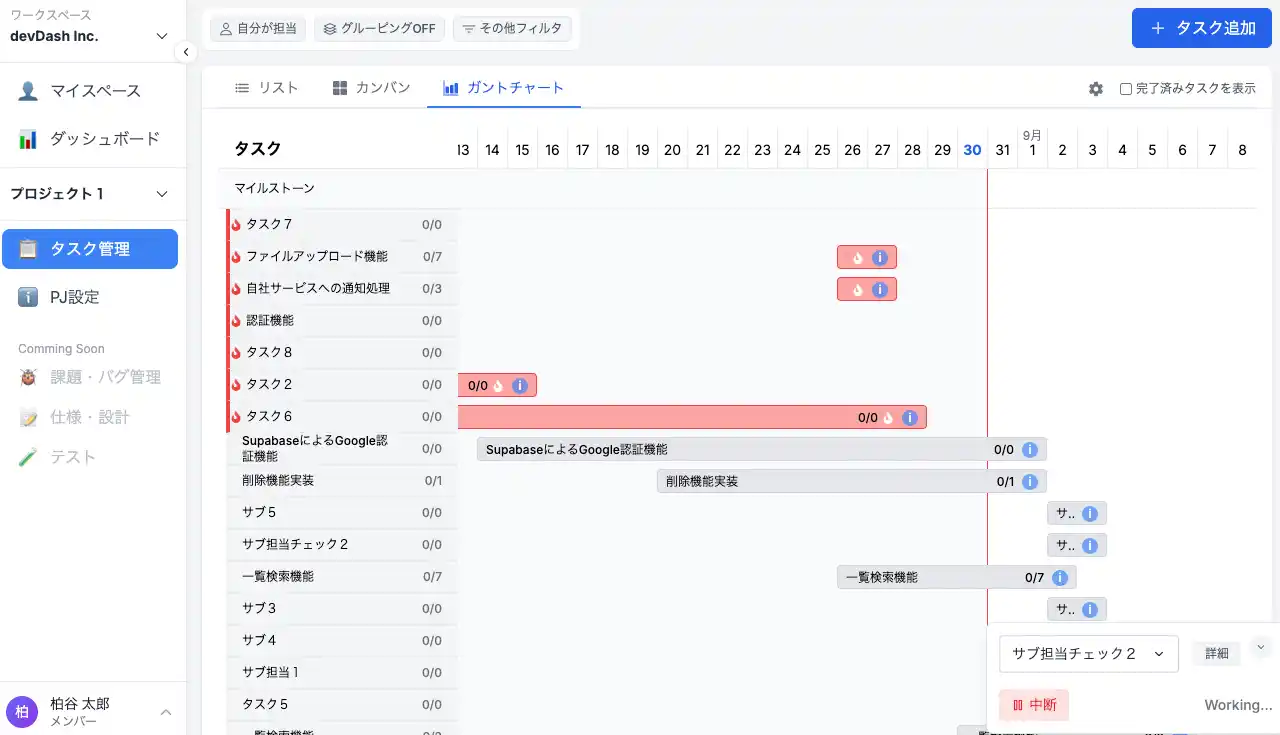Image resolution: width=1280 pixels, height=735 pixels.
Task: Click the fire icon on タスク2 bar
Action: 498,386
